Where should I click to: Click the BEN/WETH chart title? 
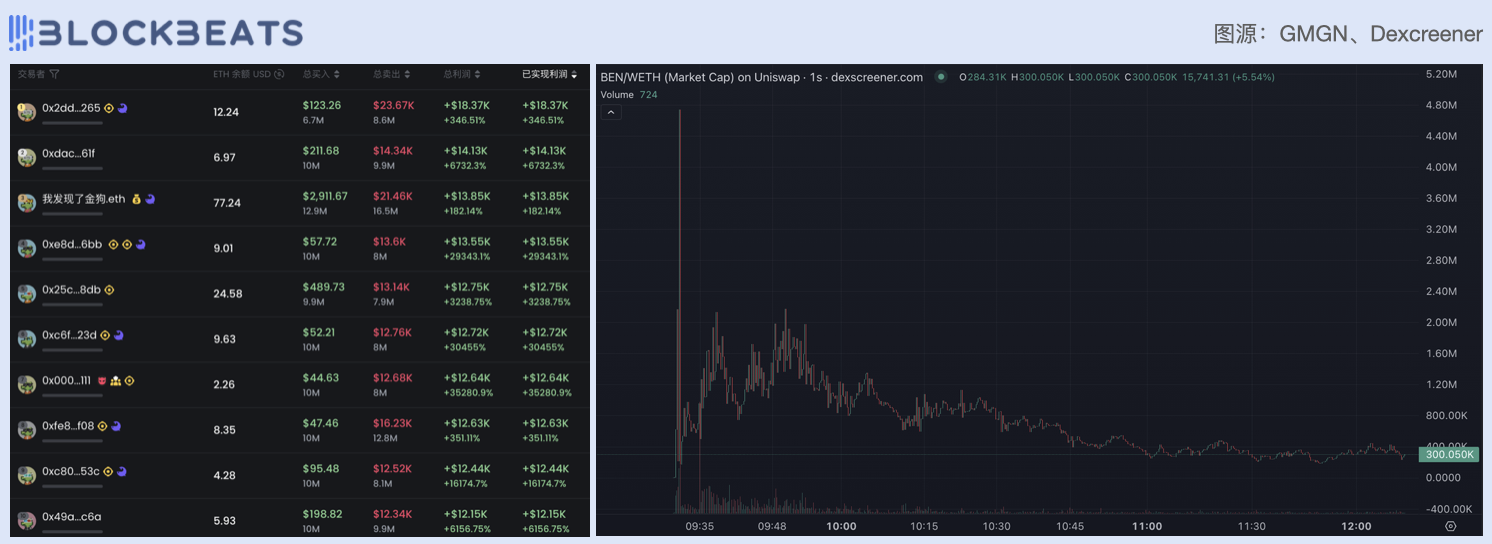[x=761, y=77]
